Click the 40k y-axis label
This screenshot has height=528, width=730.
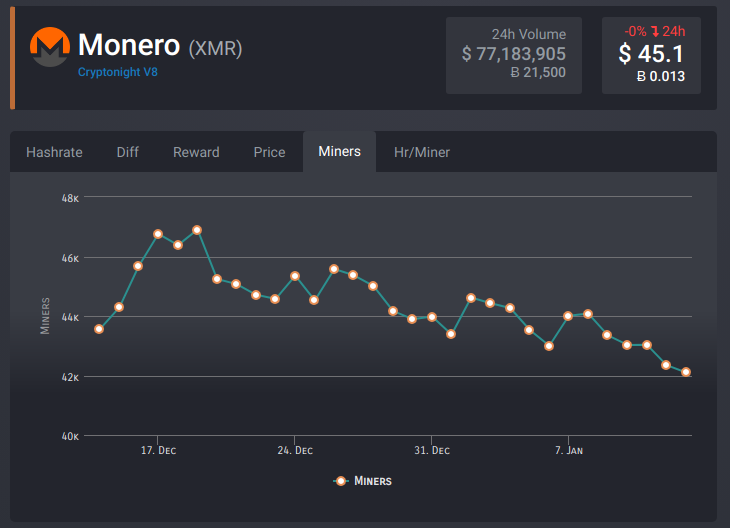point(70,437)
